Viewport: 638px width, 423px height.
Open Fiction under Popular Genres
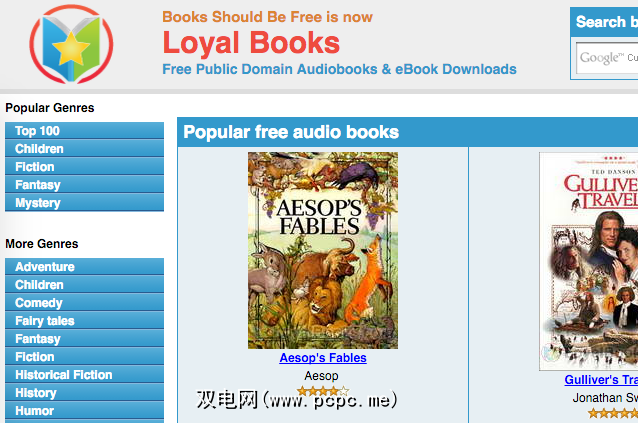(84, 166)
